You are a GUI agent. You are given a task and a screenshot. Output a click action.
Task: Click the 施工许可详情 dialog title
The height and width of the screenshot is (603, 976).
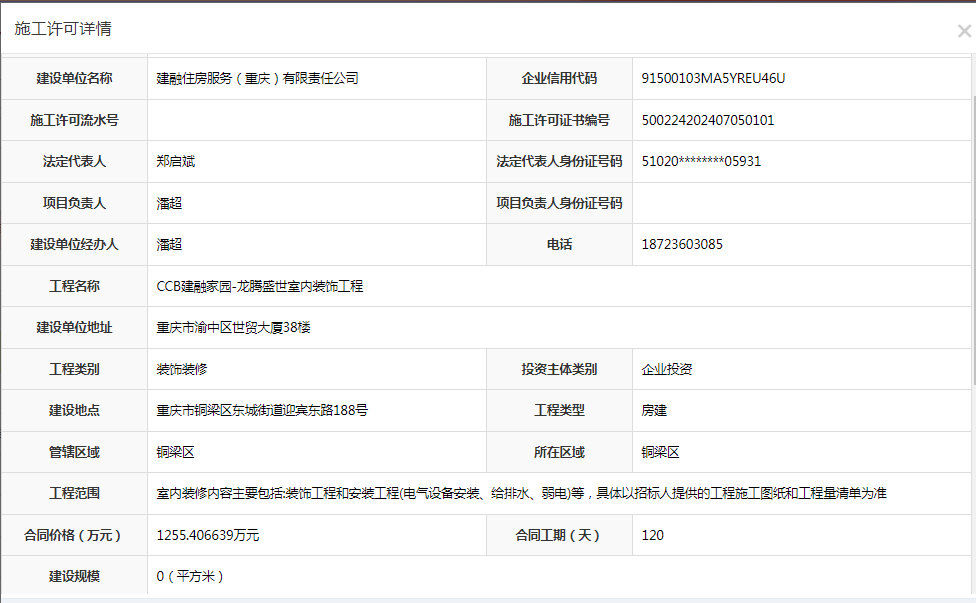63,29
